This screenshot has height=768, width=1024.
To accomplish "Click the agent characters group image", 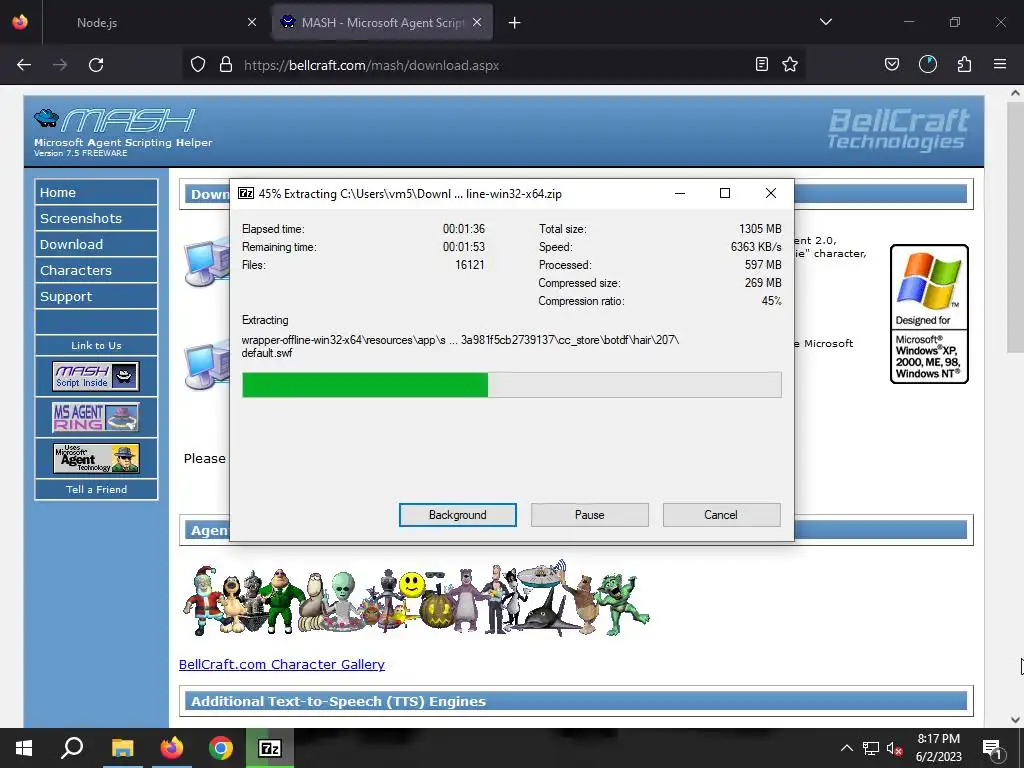I will 416,599.
